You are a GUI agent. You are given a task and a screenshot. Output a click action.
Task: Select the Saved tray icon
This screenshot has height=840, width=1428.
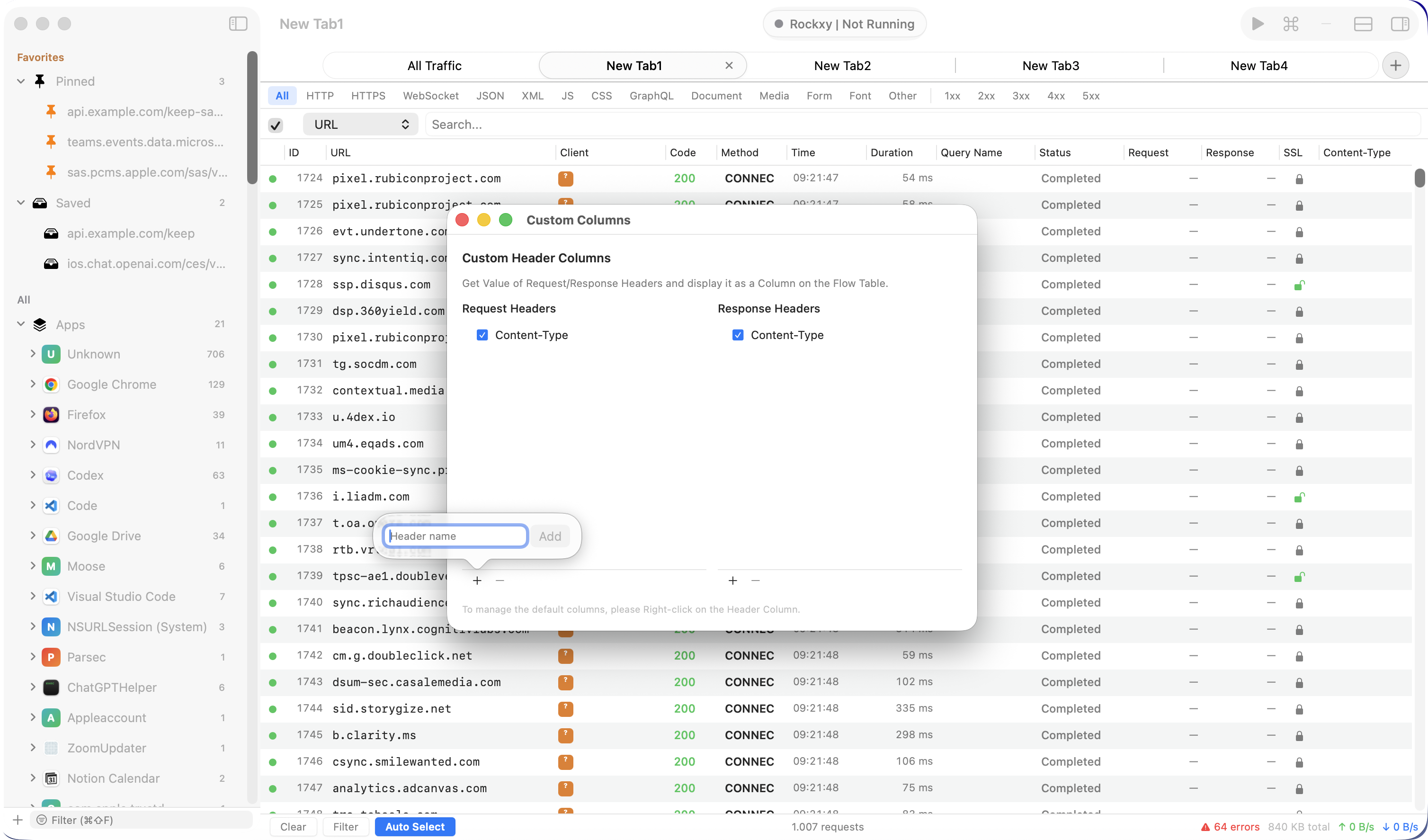pos(40,203)
